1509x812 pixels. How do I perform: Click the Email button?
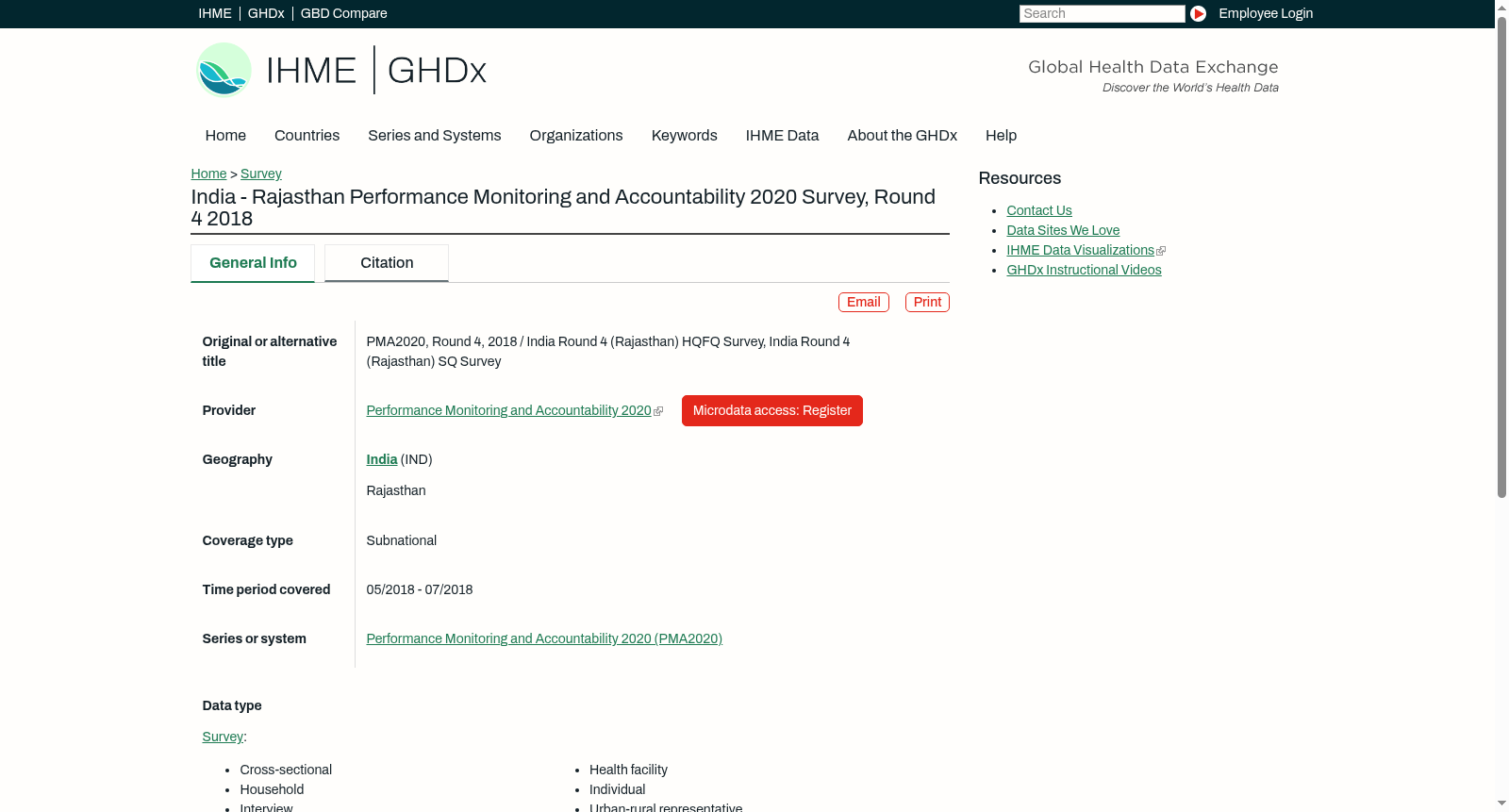[x=864, y=302]
